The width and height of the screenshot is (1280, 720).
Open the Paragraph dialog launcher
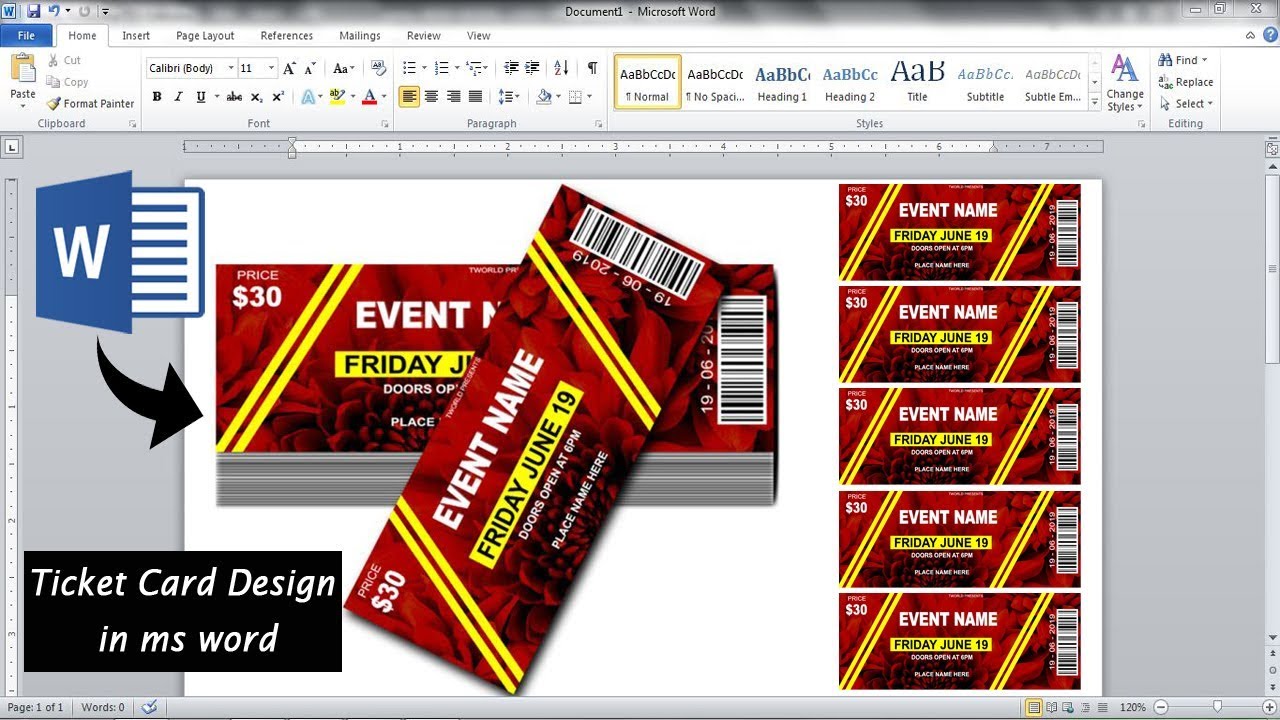(x=599, y=124)
